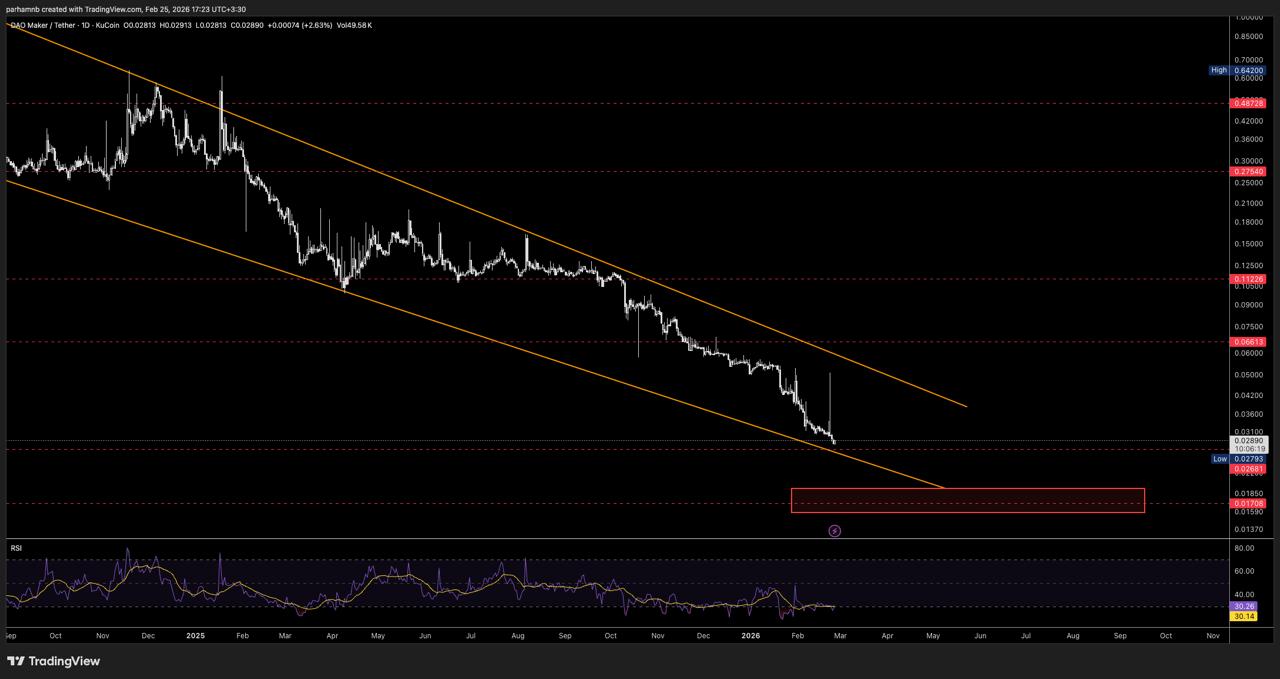Screen dimensions: 1280x679
Task: Click the 0.27540 red price tag
Action: (x=1249, y=172)
